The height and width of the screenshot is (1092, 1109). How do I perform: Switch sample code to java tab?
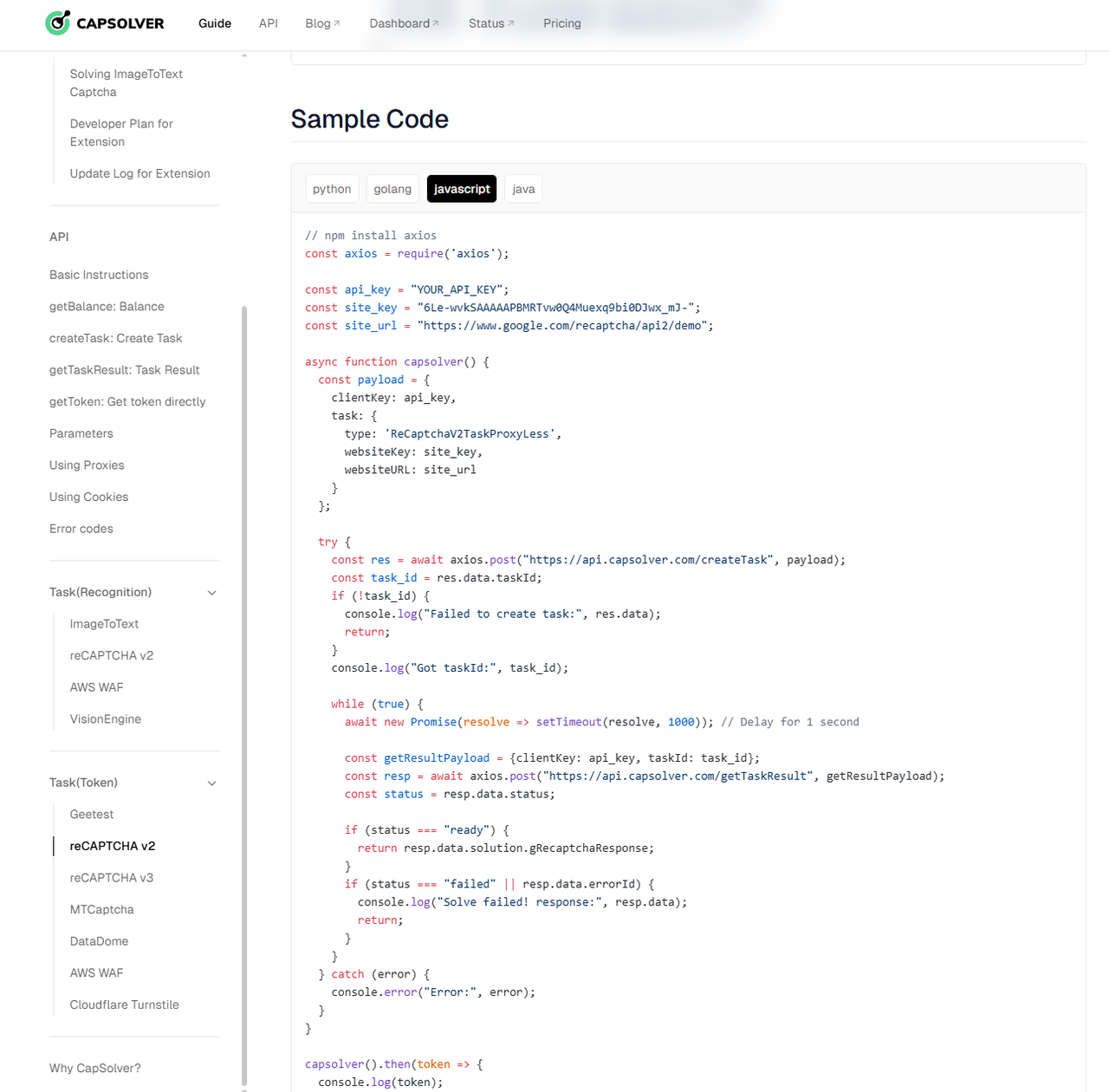click(x=523, y=189)
